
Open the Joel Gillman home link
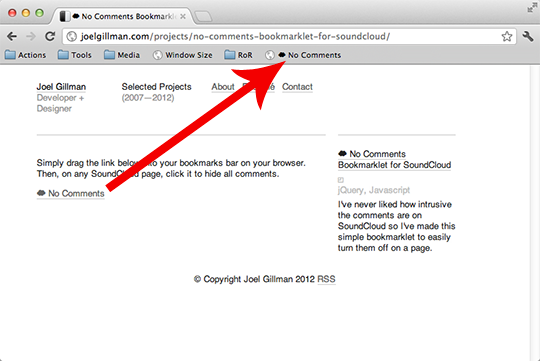point(61,87)
